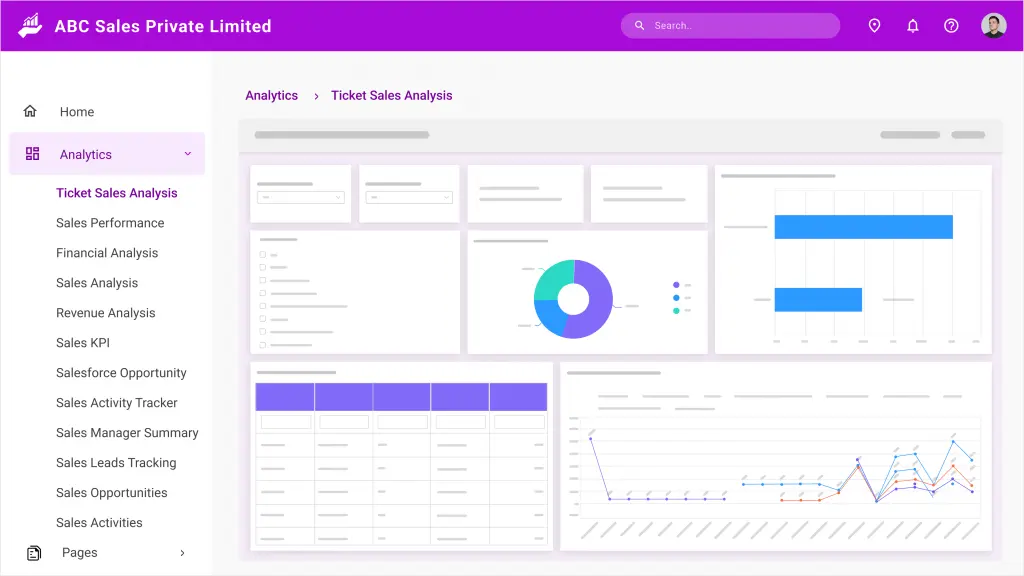Viewport: 1024px width, 576px height.
Task: Open Sales Opportunities page
Action: [112, 493]
